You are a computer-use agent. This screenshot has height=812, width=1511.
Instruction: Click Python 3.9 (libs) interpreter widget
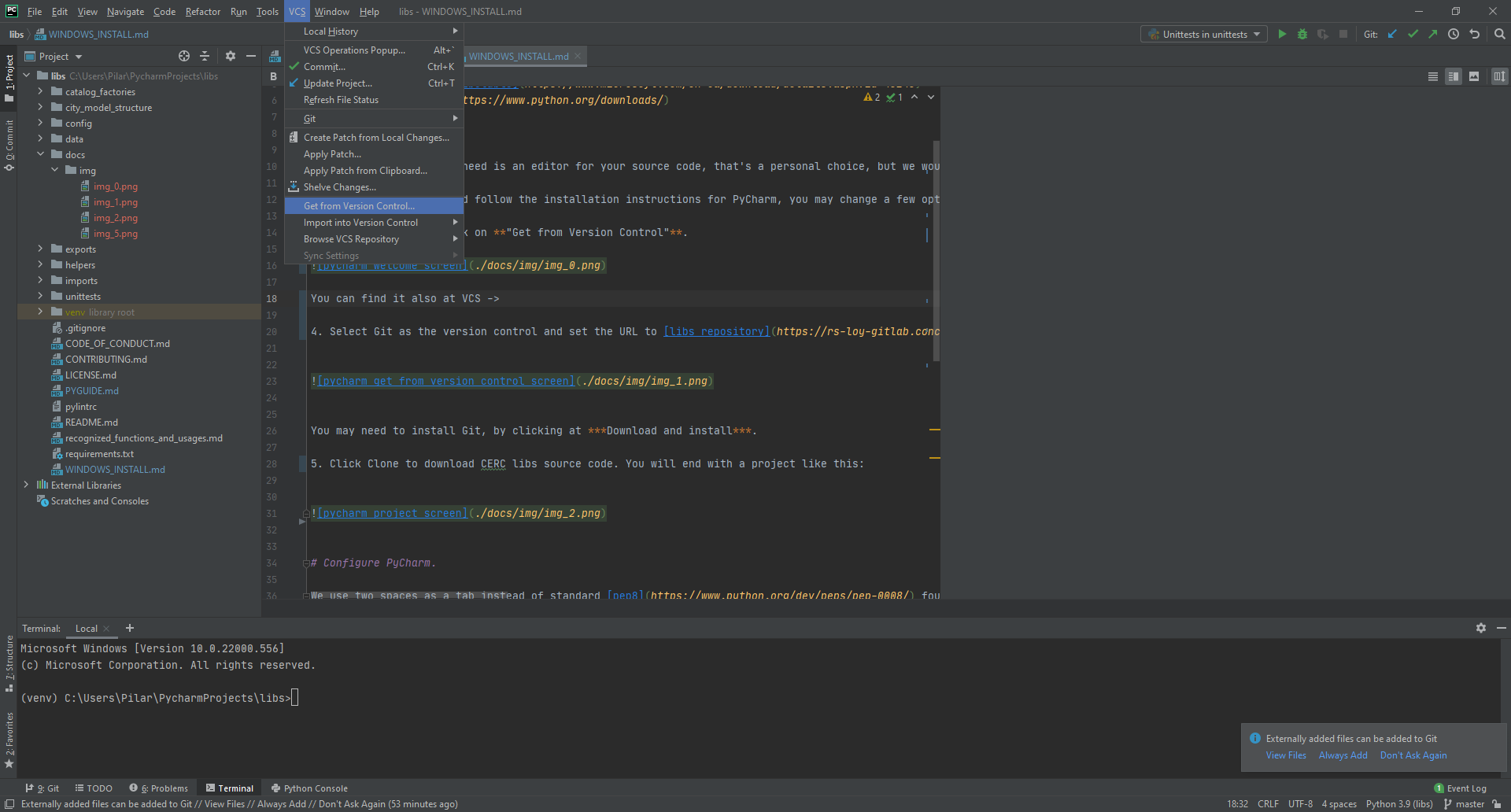tap(1399, 803)
